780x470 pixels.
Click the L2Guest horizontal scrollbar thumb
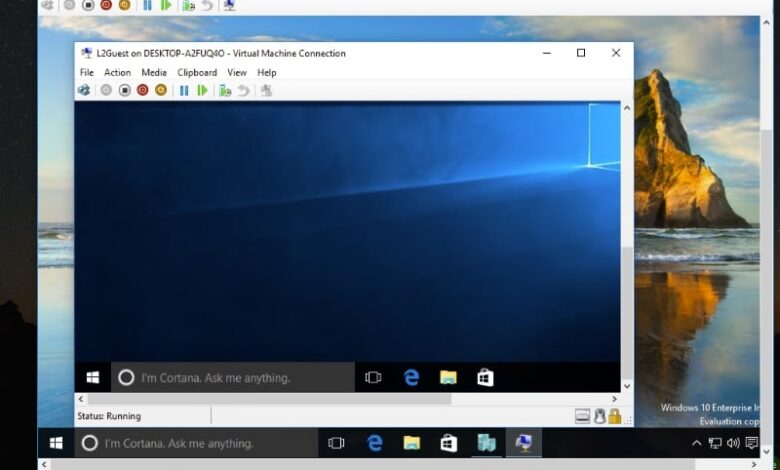(x=269, y=399)
